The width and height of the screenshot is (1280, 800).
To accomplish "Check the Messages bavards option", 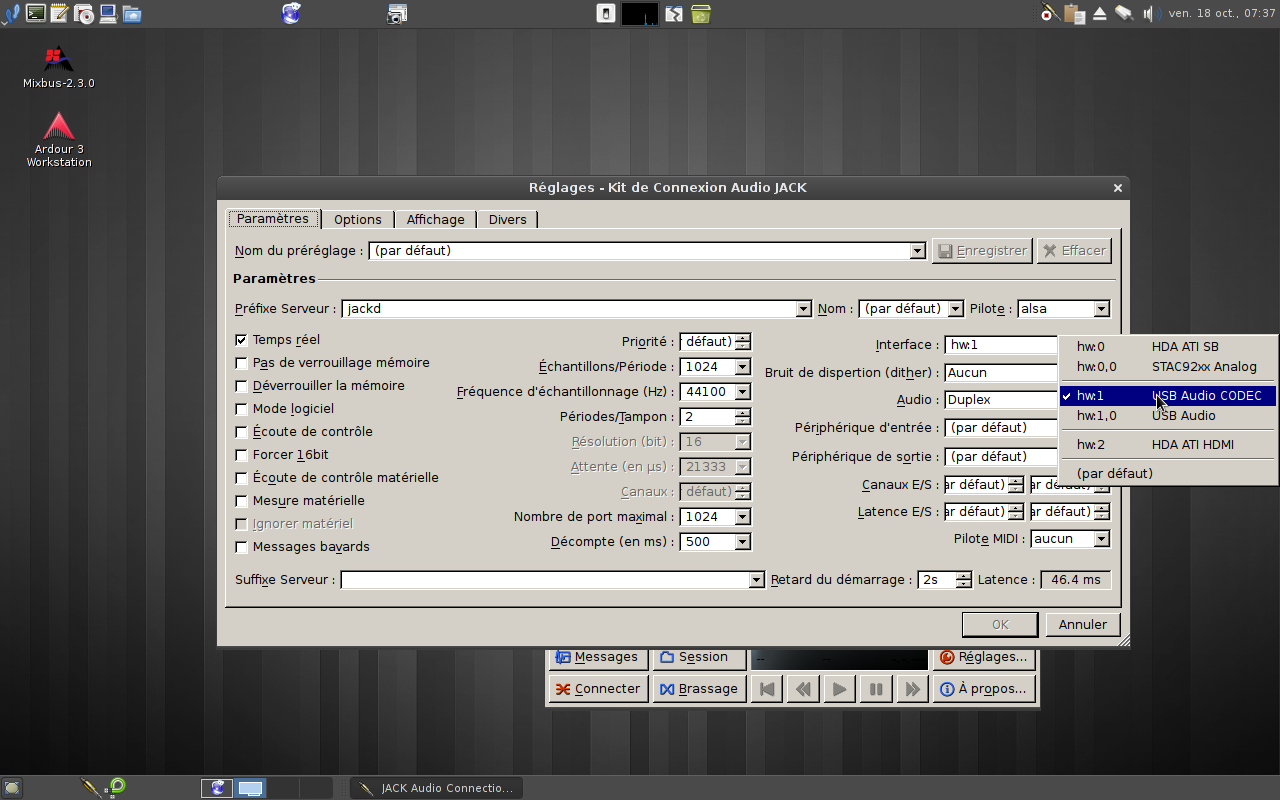I will [x=241, y=547].
